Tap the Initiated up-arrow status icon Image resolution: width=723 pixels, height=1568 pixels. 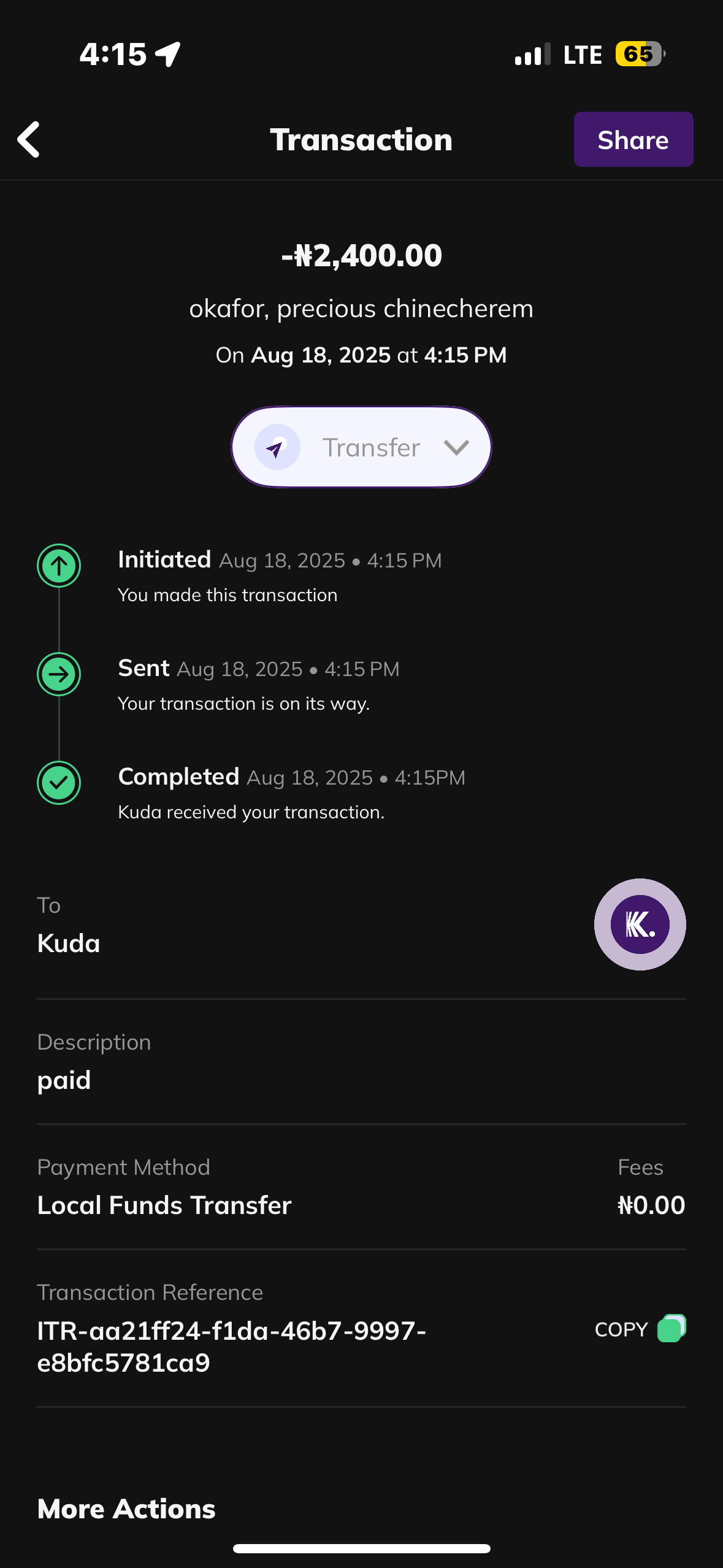point(59,566)
